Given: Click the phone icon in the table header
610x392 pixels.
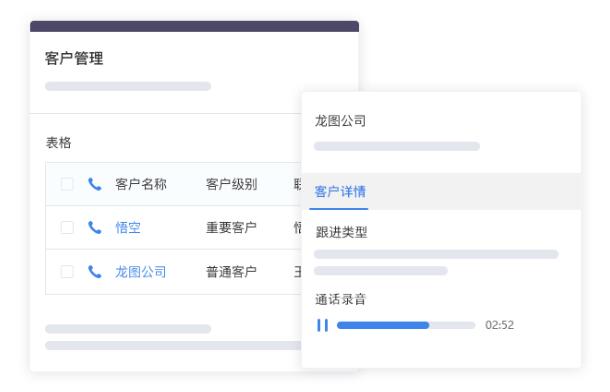Looking at the screenshot, I should [x=95, y=184].
